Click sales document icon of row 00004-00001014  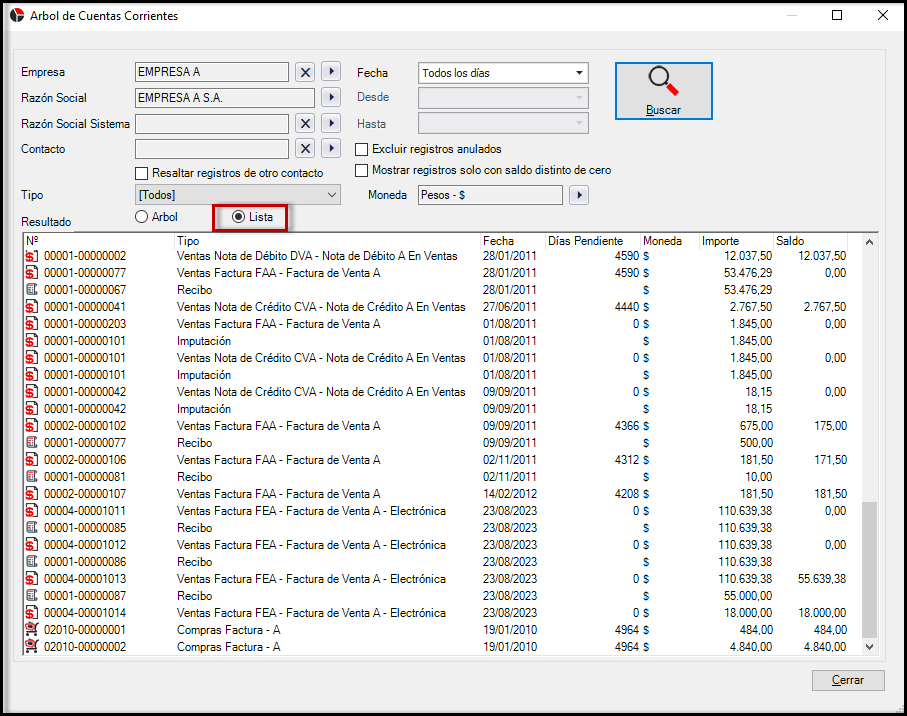[x=32, y=612]
